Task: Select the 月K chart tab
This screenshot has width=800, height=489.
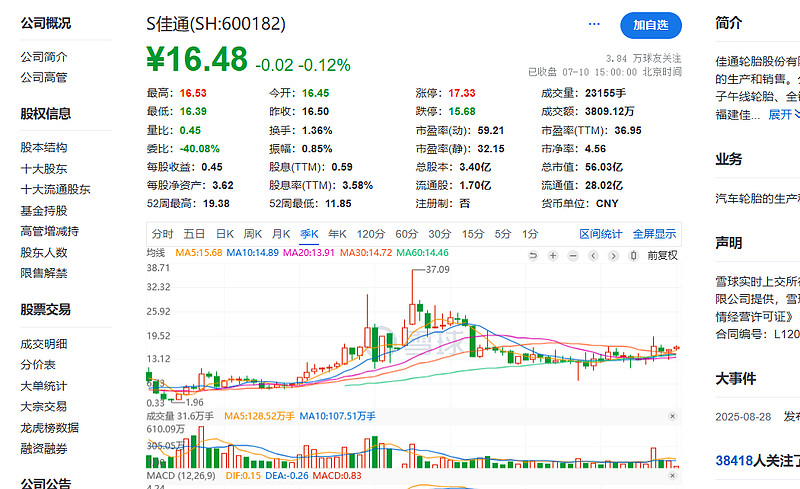Action: point(281,234)
